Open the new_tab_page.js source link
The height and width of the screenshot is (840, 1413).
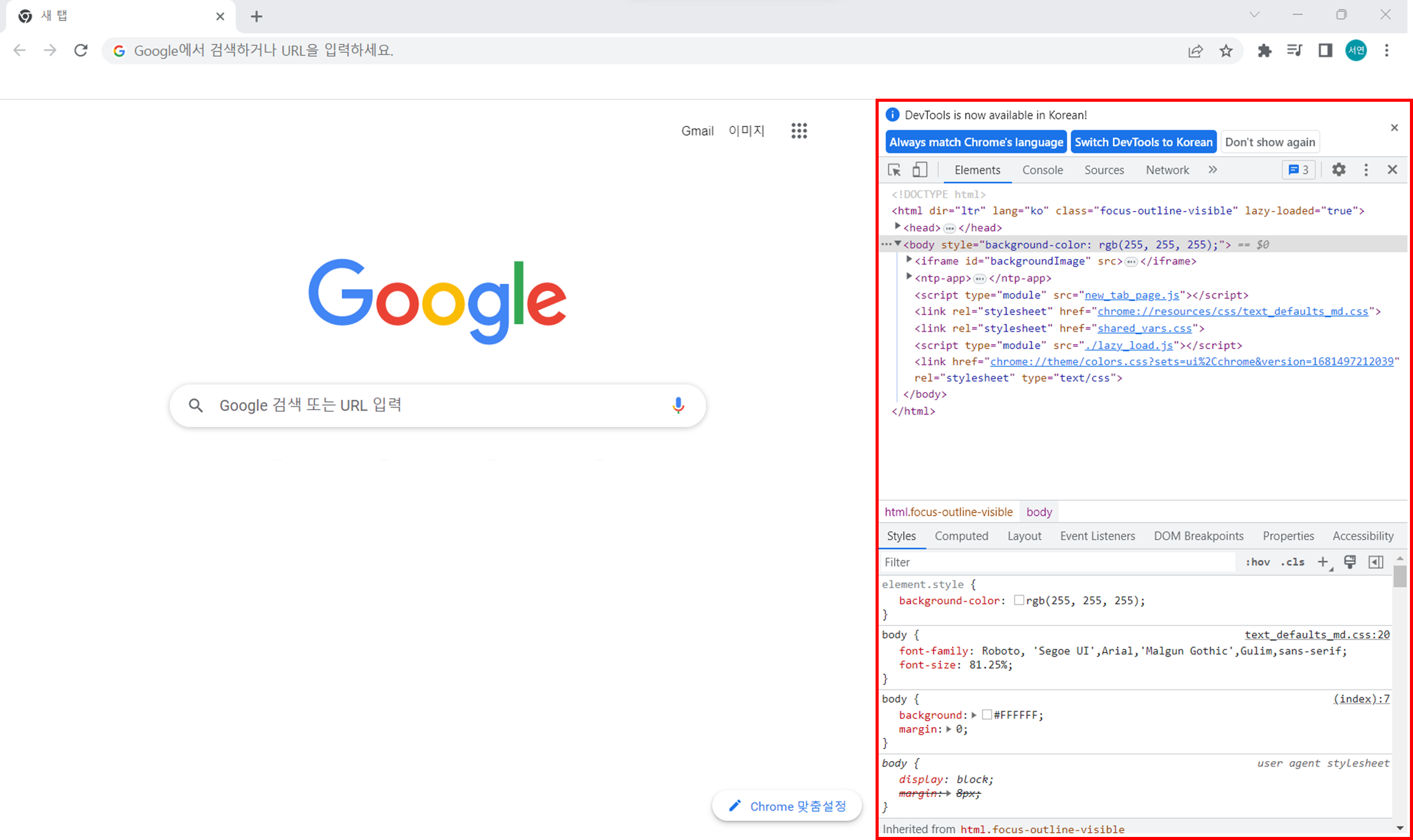click(x=1132, y=295)
